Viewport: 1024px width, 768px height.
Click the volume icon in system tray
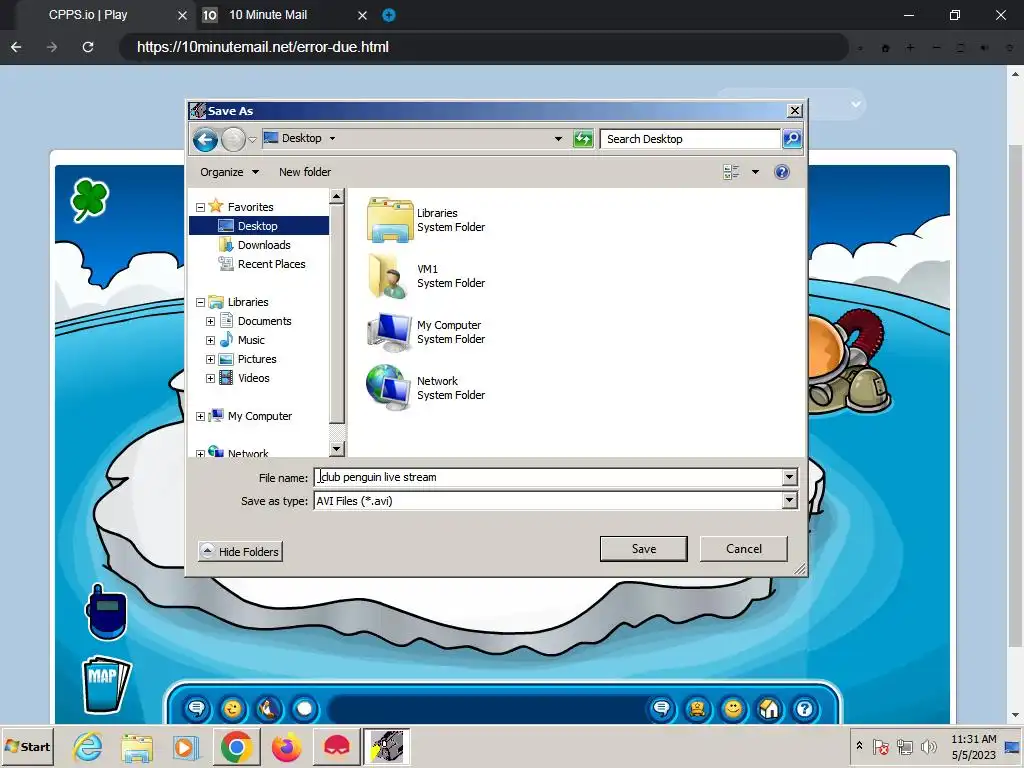(928, 747)
